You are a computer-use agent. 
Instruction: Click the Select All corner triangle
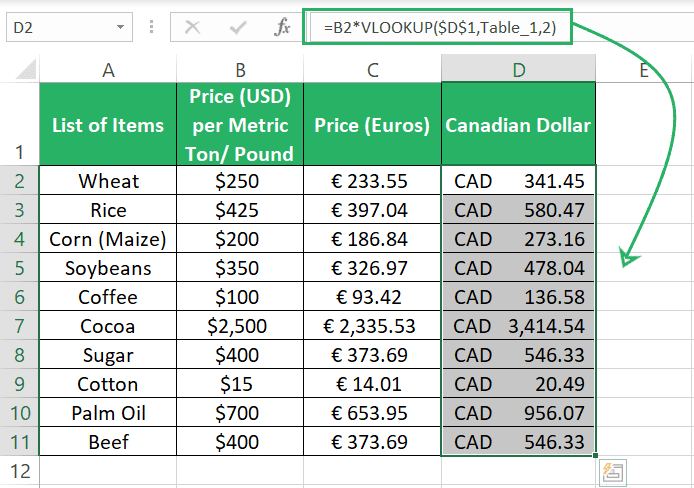(x=26, y=69)
